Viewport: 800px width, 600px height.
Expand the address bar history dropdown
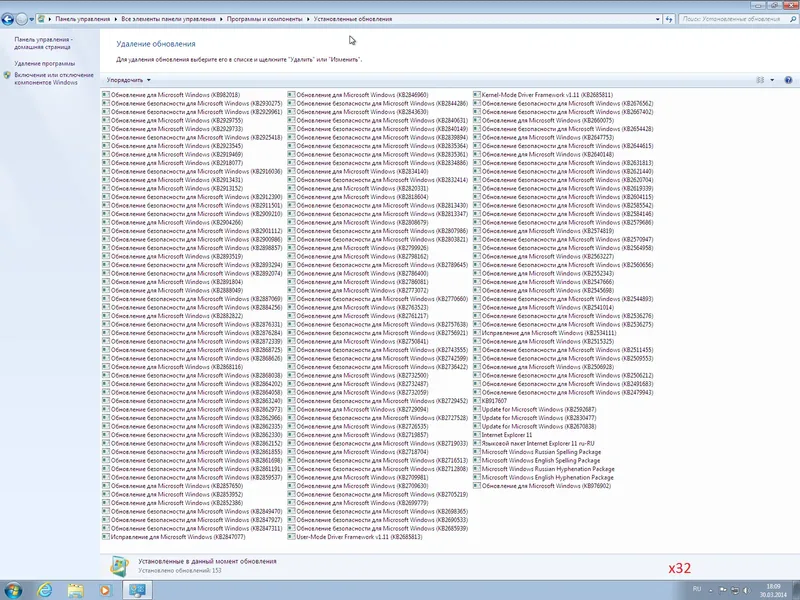click(657, 19)
